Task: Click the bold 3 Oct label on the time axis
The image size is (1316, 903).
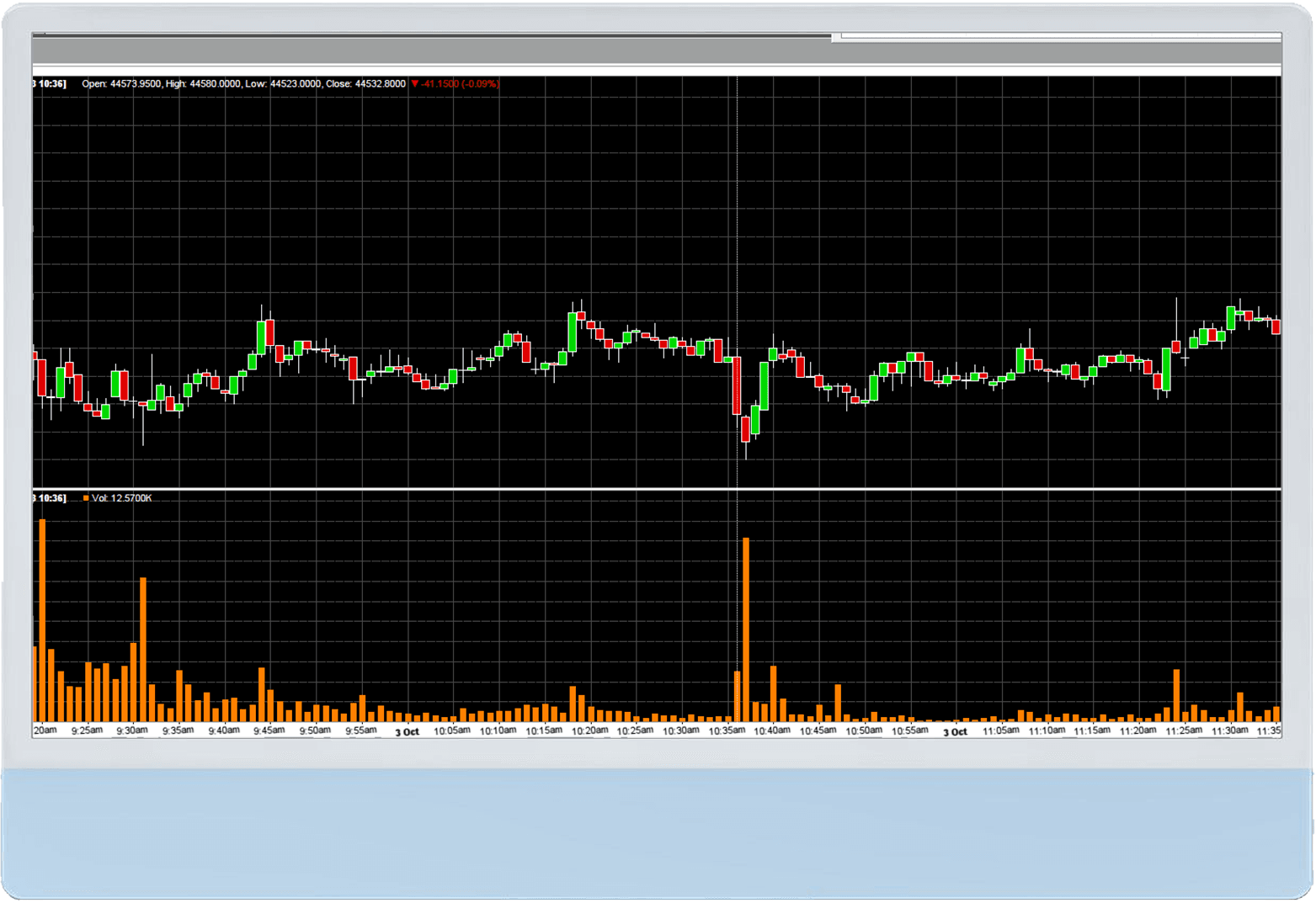Action: 407,731
